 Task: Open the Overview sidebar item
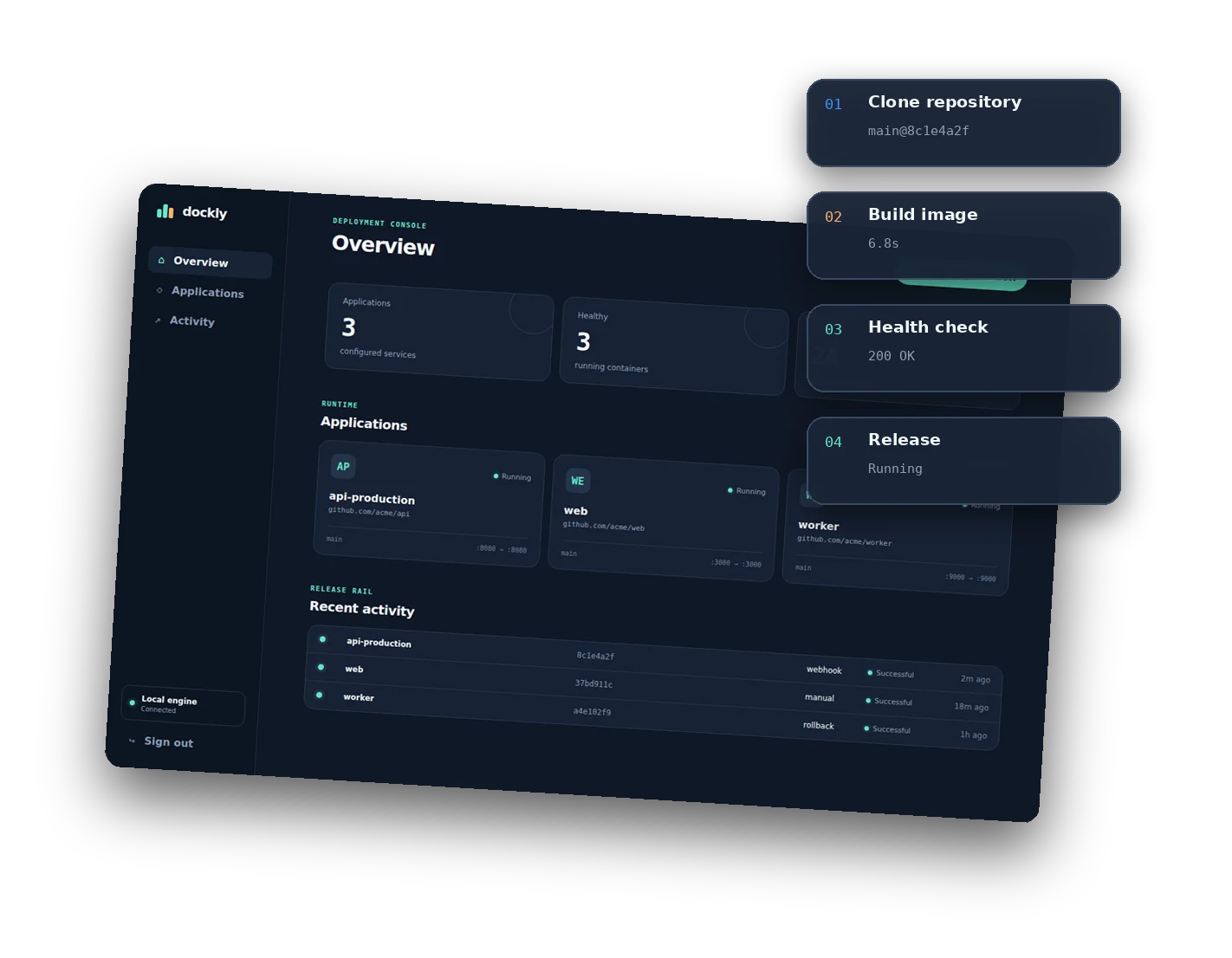(x=211, y=262)
